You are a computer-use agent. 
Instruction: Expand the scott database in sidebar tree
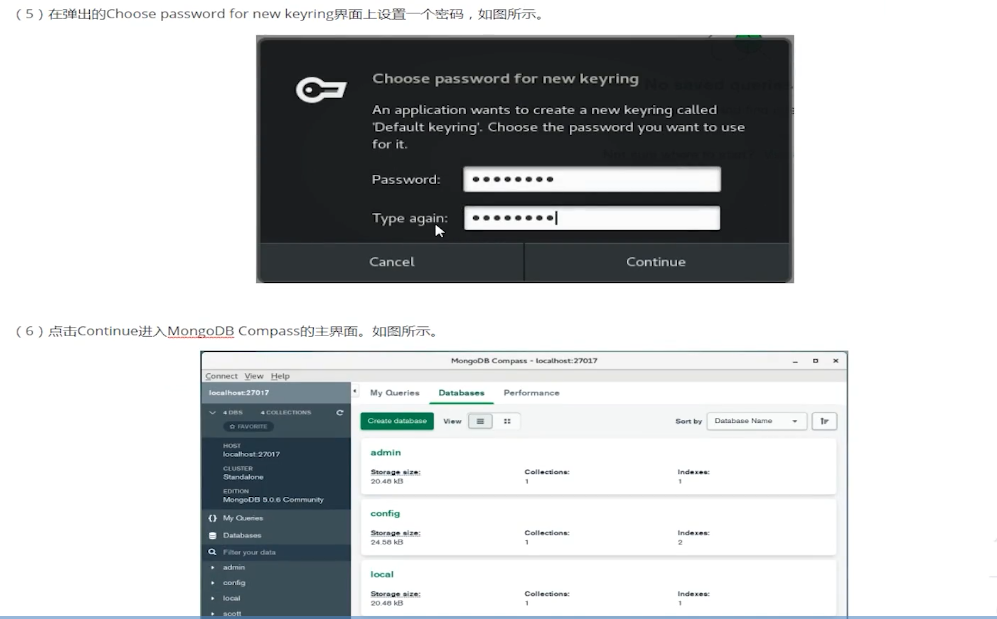tap(213, 613)
